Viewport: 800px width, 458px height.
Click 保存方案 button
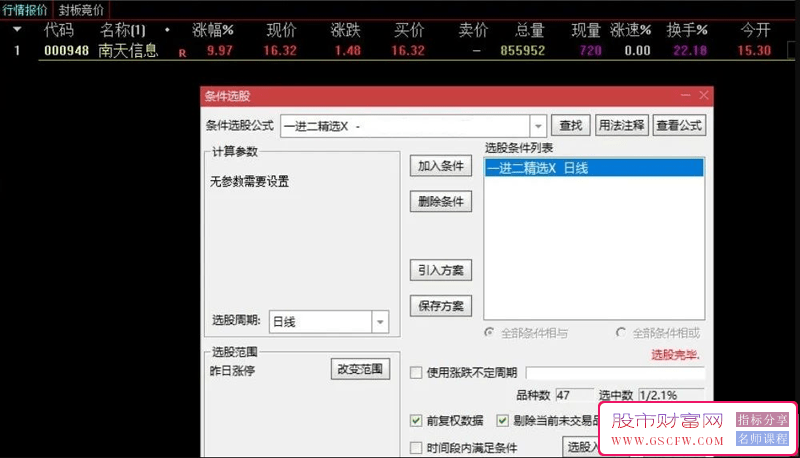click(441, 306)
